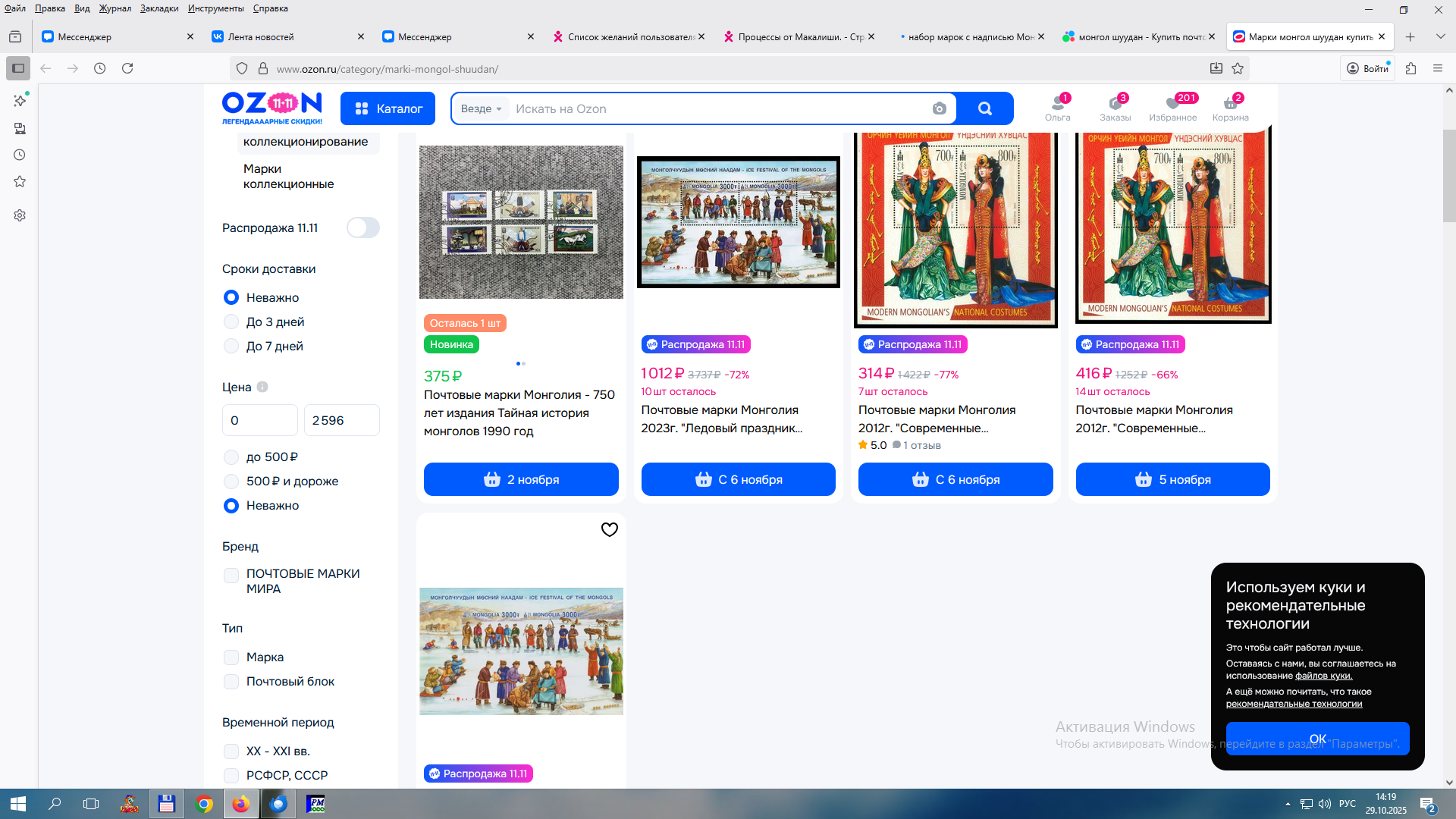Screen dimensions: 1456x819
Task: Add Ice Festival stamp to favorites heart
Action: click(609, 529)
